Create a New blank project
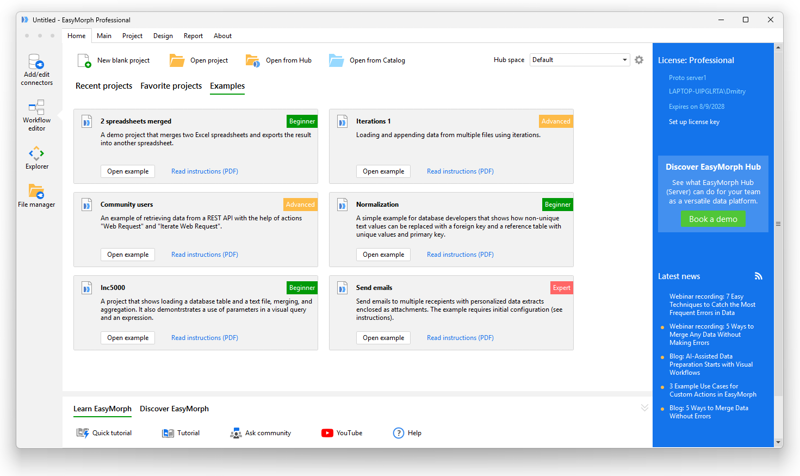The image size is (800, 476). coord(113,60)
